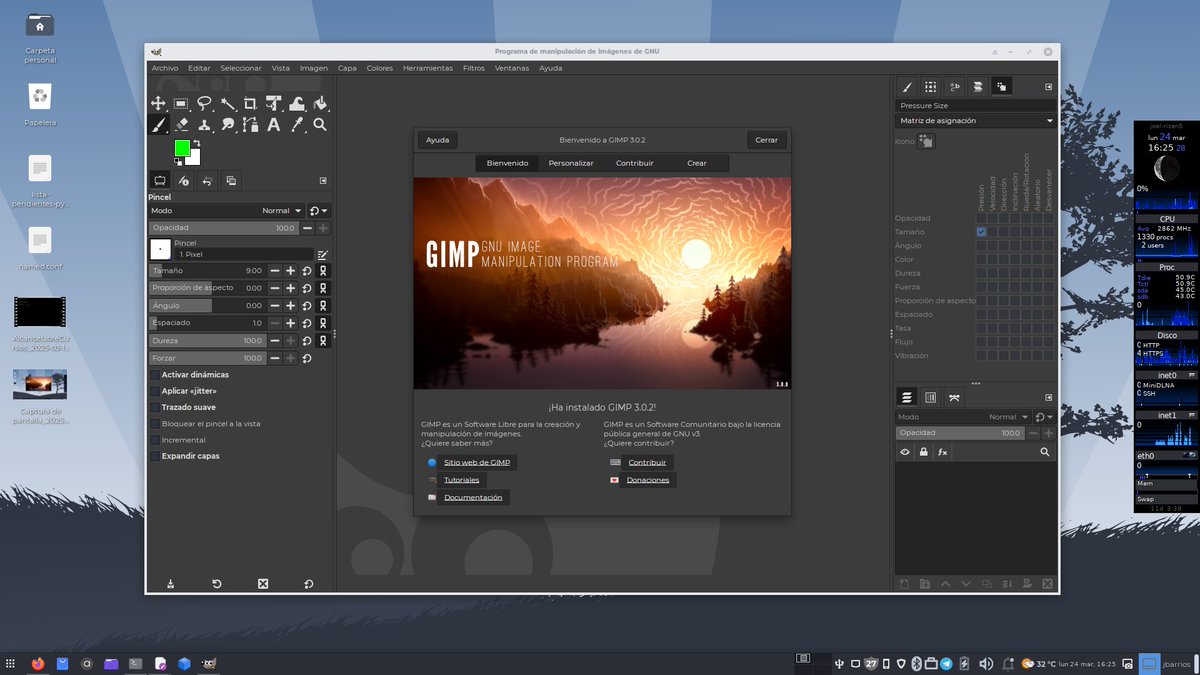
Task: Select the Unified Transform tool
Action: point(273,103)
